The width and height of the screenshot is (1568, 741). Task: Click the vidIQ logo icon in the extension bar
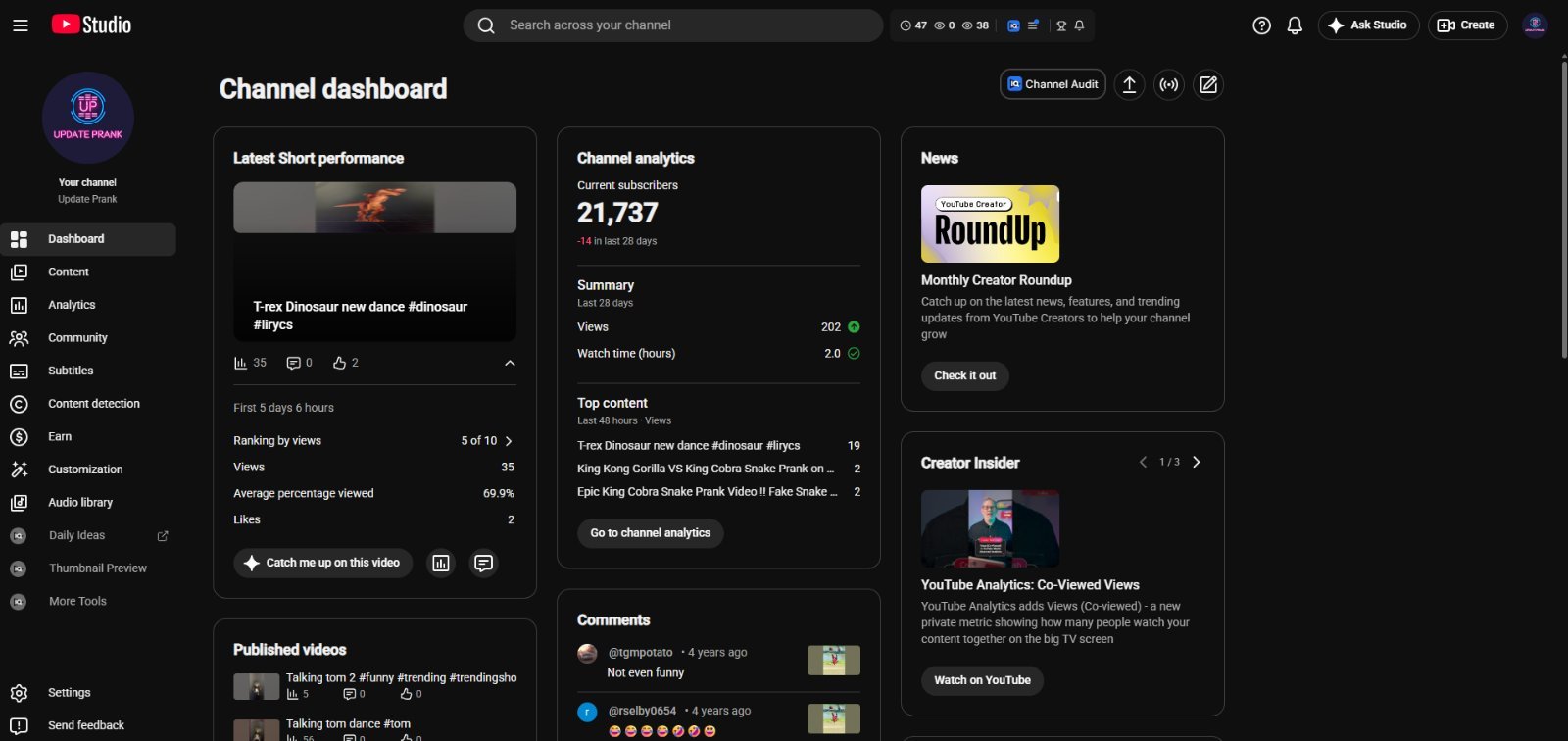[1013, 25]
